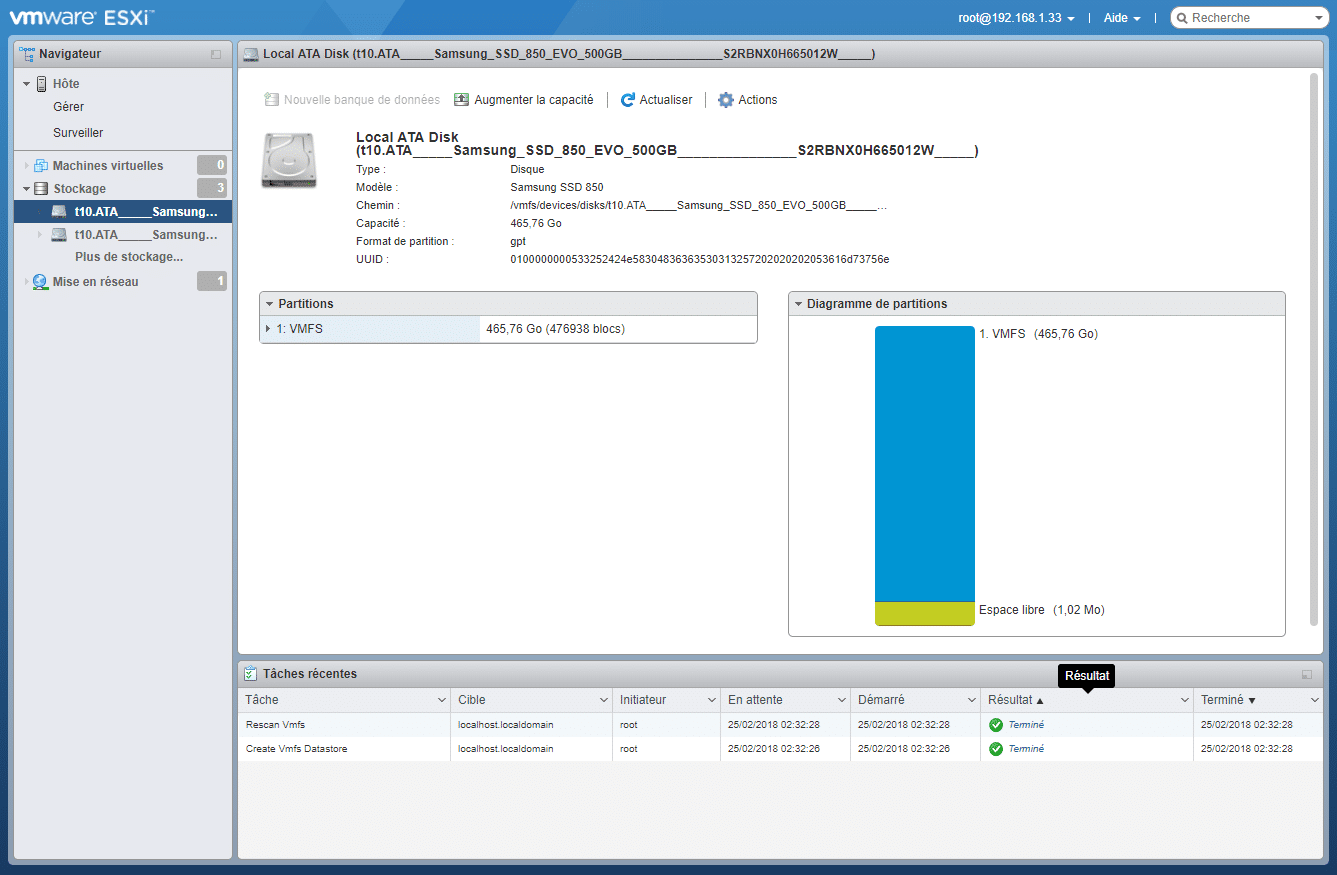This screenshot has width=1337, height=875.
Task: Open the Actions gear menu
Action: tap(726, 100)
